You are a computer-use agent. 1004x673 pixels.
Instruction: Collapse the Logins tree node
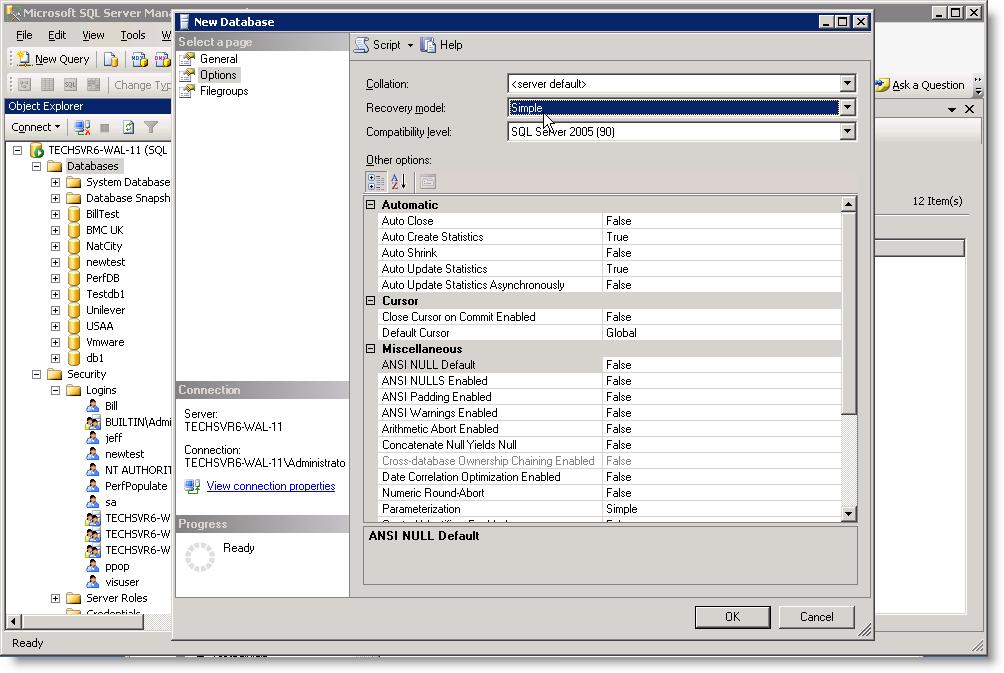pyautogui.click(x=56, y=391)
